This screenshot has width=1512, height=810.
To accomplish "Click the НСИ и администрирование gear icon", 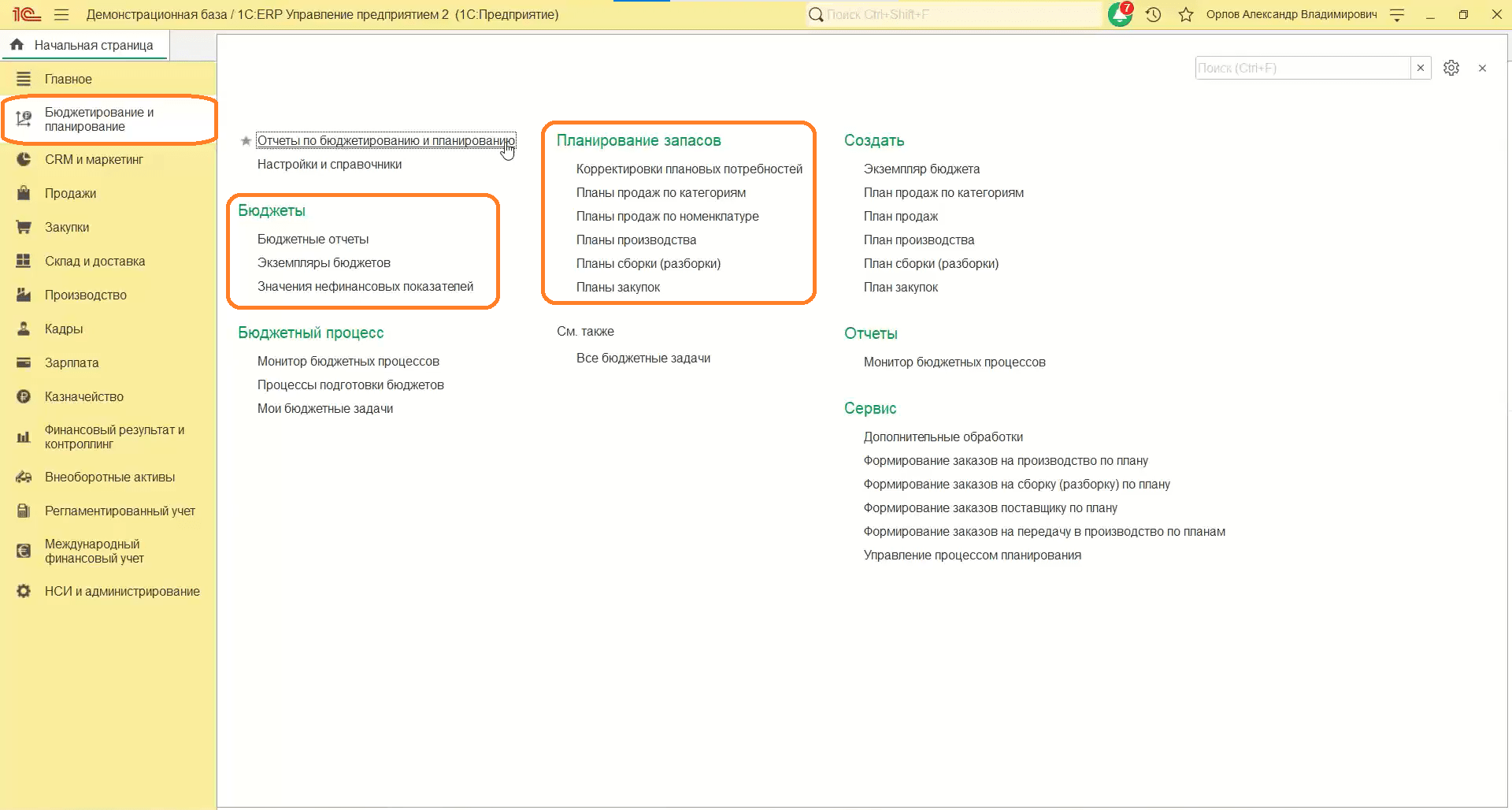I will click(x=24, y=591).
